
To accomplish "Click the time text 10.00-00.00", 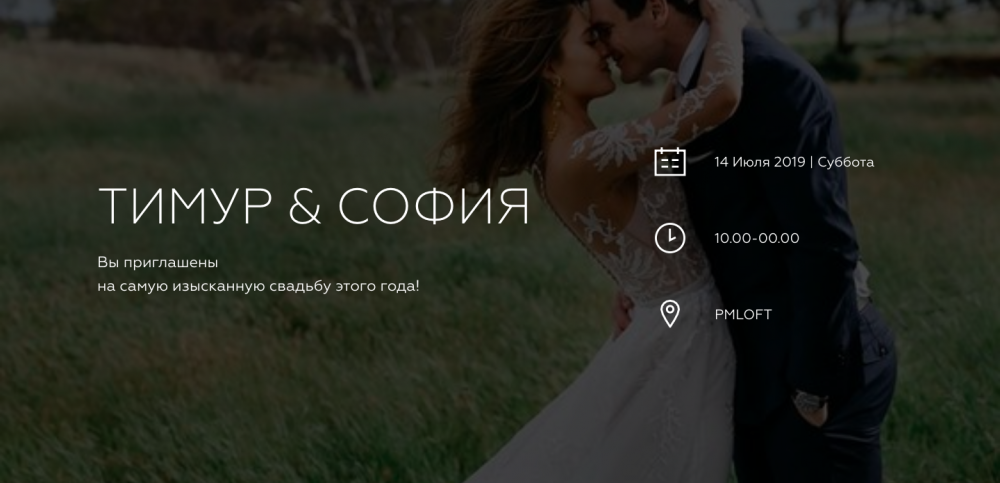I will 756,238.
